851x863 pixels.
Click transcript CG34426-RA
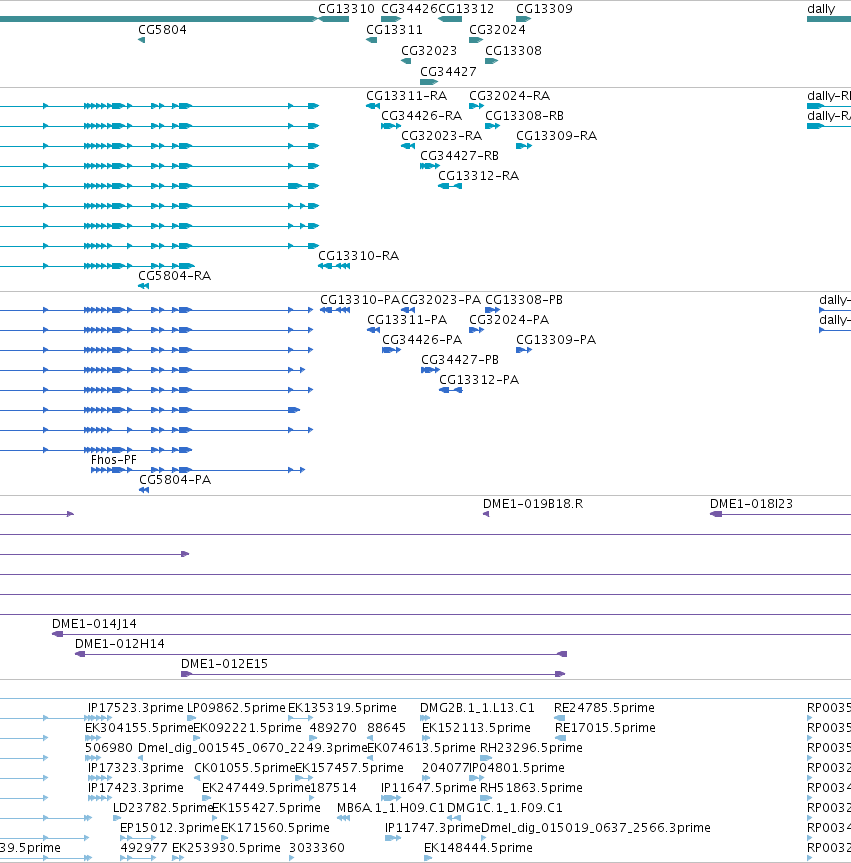421,116
